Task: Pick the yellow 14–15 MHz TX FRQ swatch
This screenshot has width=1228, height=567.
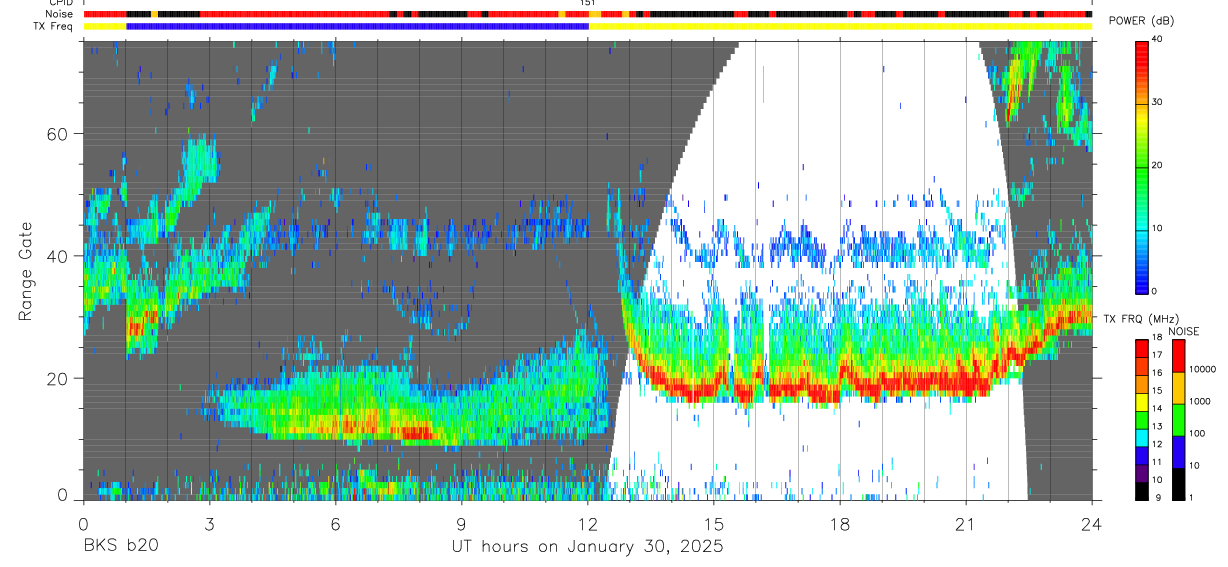Action: pyautogui.click(x=1142, y=401)
